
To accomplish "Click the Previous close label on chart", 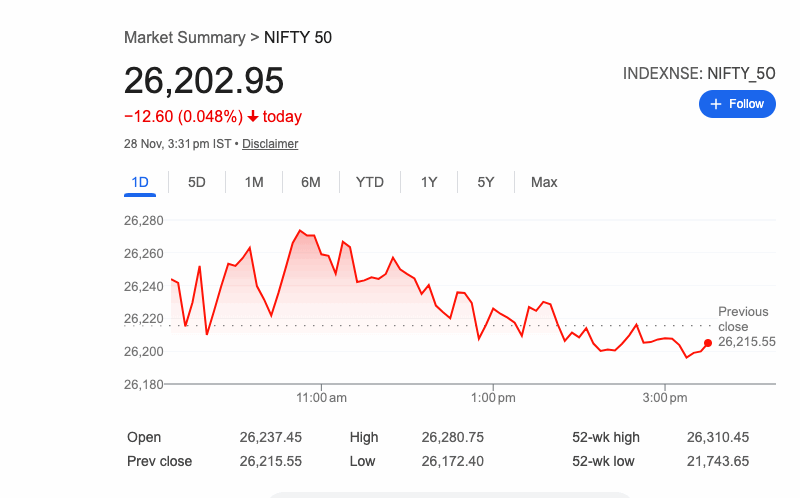I will coord(743,319).
